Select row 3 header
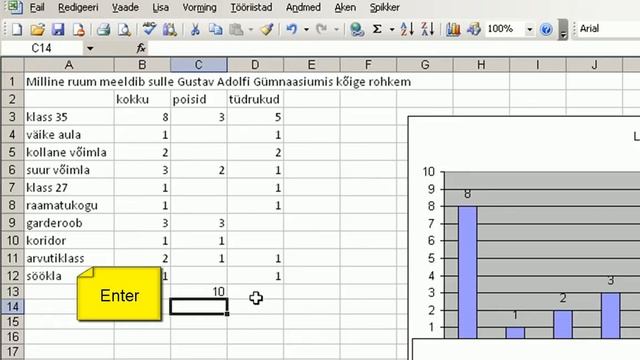640x360 pixels. coord(12,117)
